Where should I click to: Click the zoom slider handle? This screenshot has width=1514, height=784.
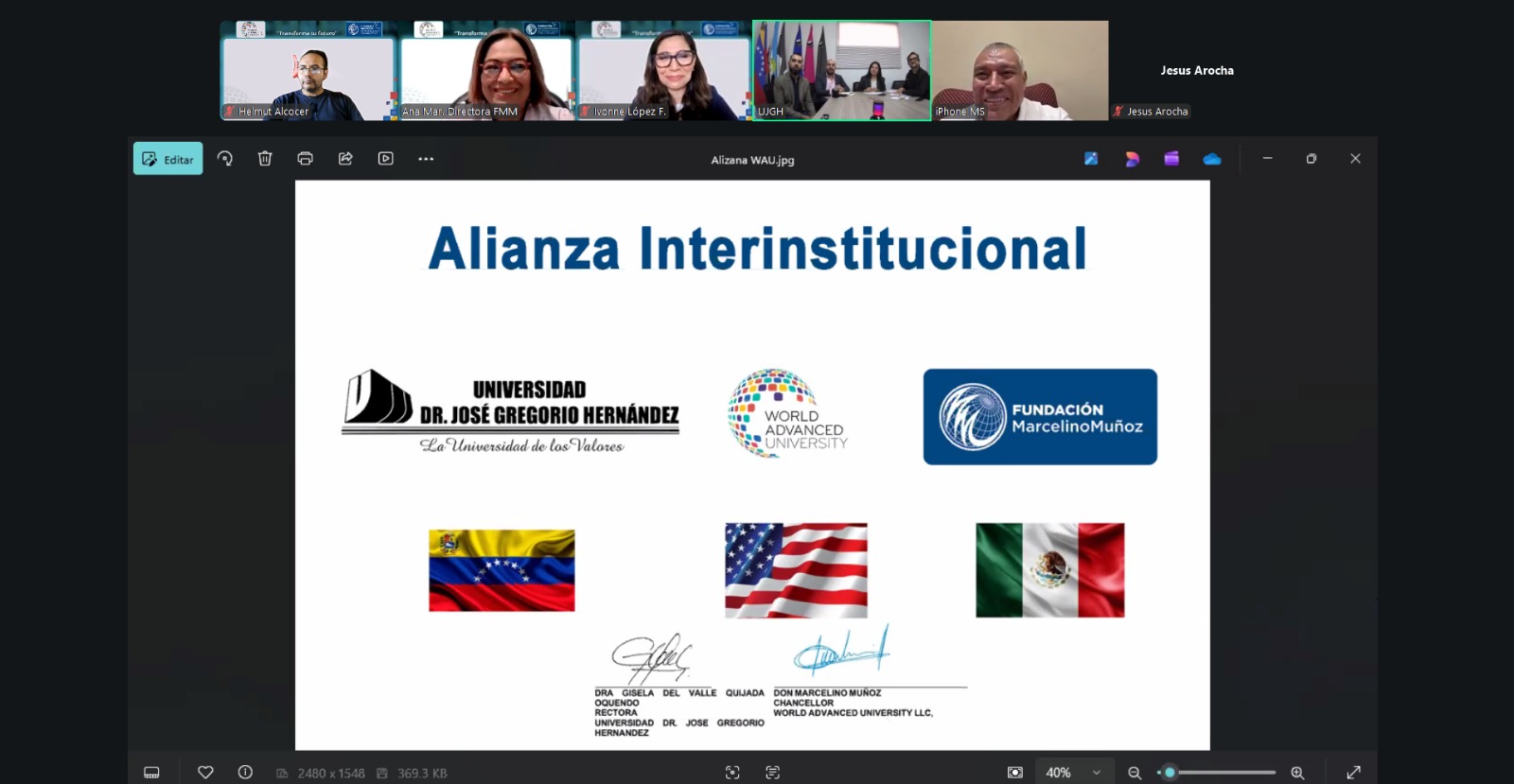[x=1170, y=773]
